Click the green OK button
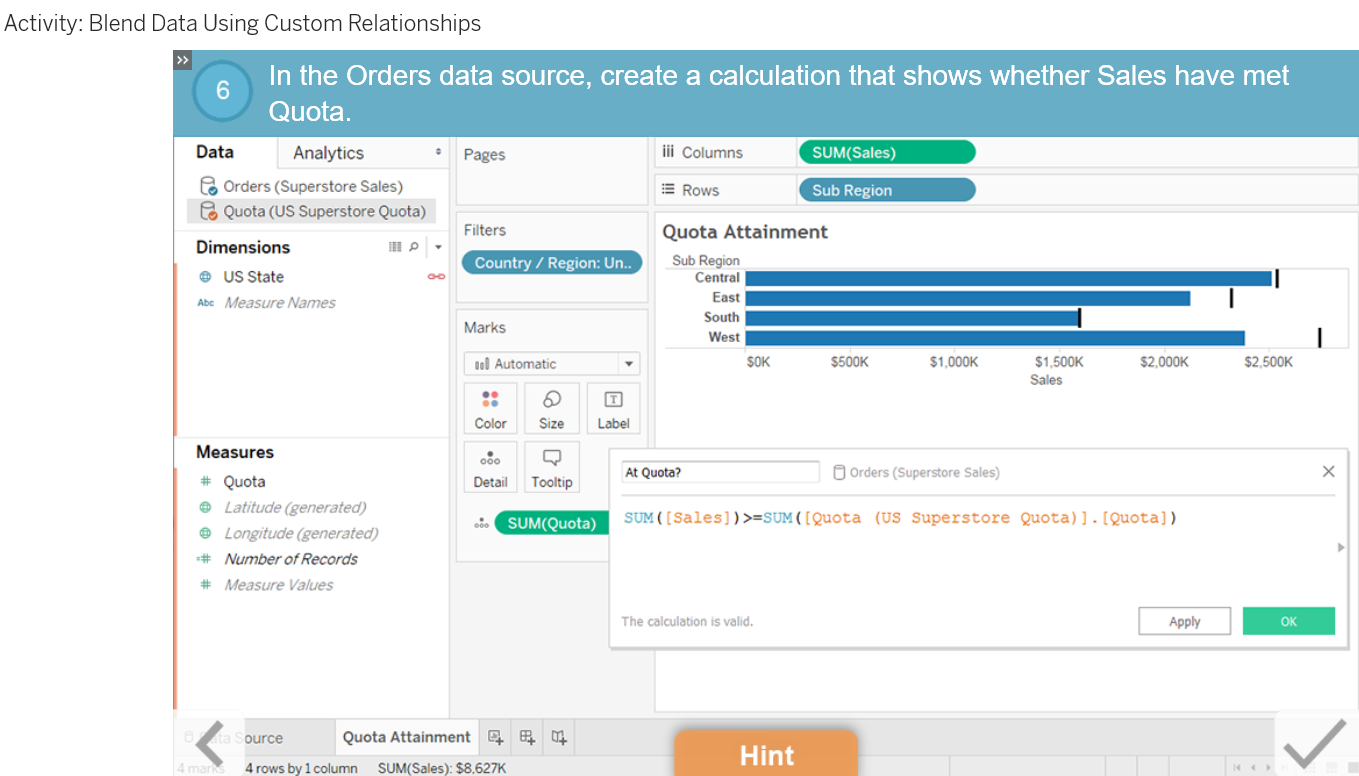The width and height of the screenshot is (1359, 776). [x=1289, y=621]
